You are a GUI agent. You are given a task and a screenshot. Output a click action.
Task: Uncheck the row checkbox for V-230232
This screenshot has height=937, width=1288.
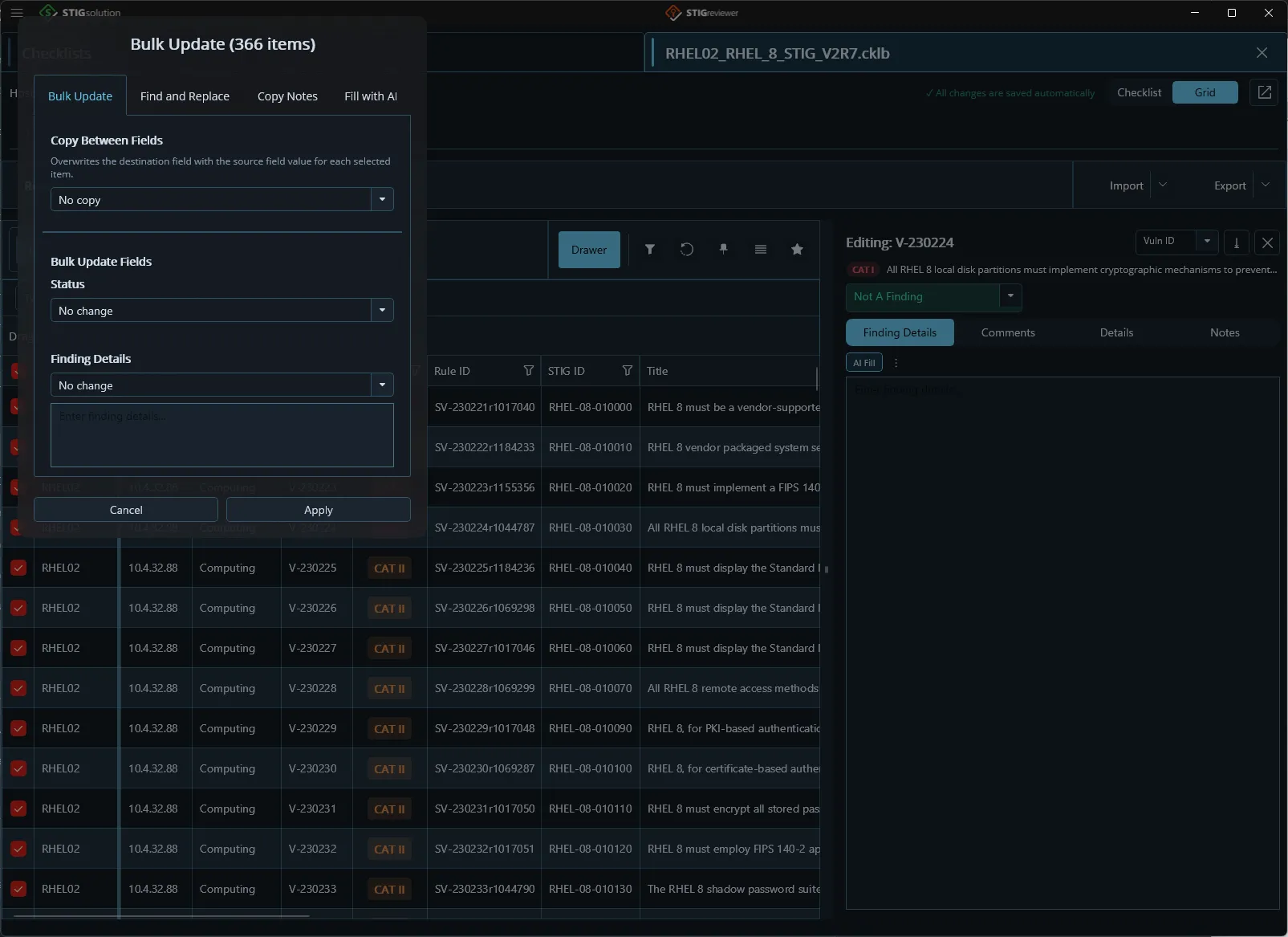(x=18, y=849)
